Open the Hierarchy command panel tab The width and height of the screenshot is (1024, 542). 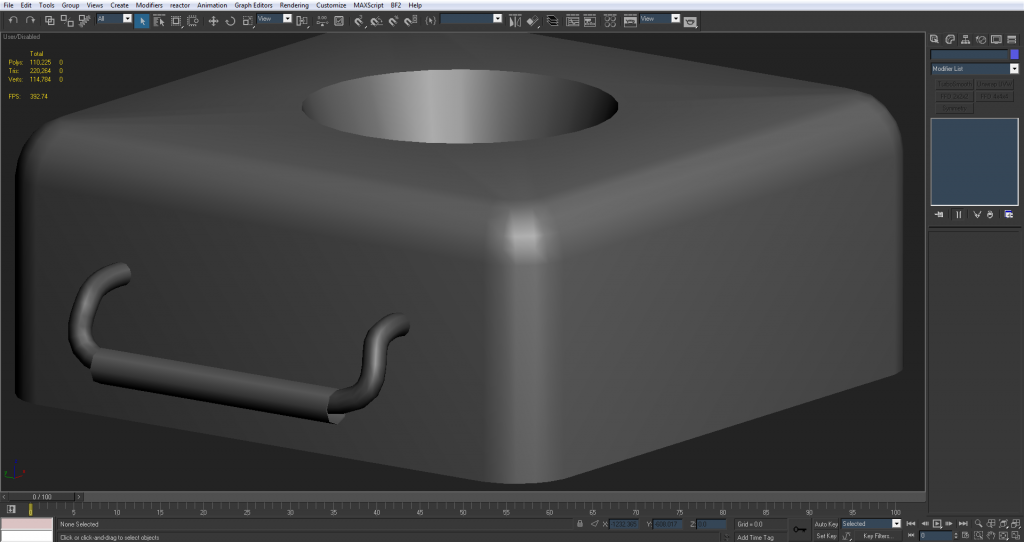pyautogui.click(x=964, y=39)
